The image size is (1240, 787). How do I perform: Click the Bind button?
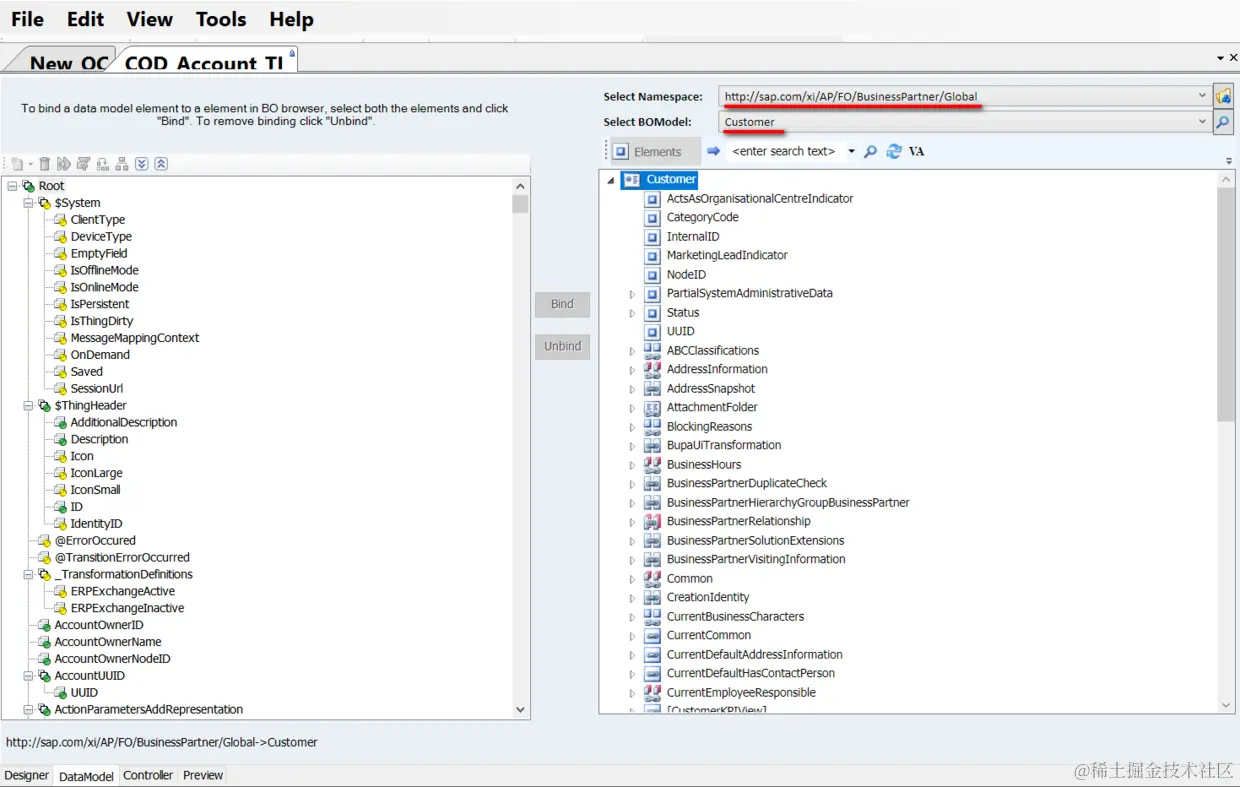point(562,304)
